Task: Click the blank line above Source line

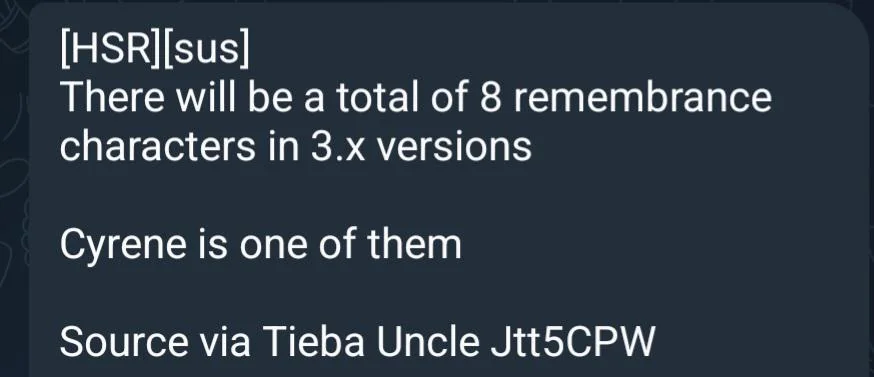Action: 357,293
